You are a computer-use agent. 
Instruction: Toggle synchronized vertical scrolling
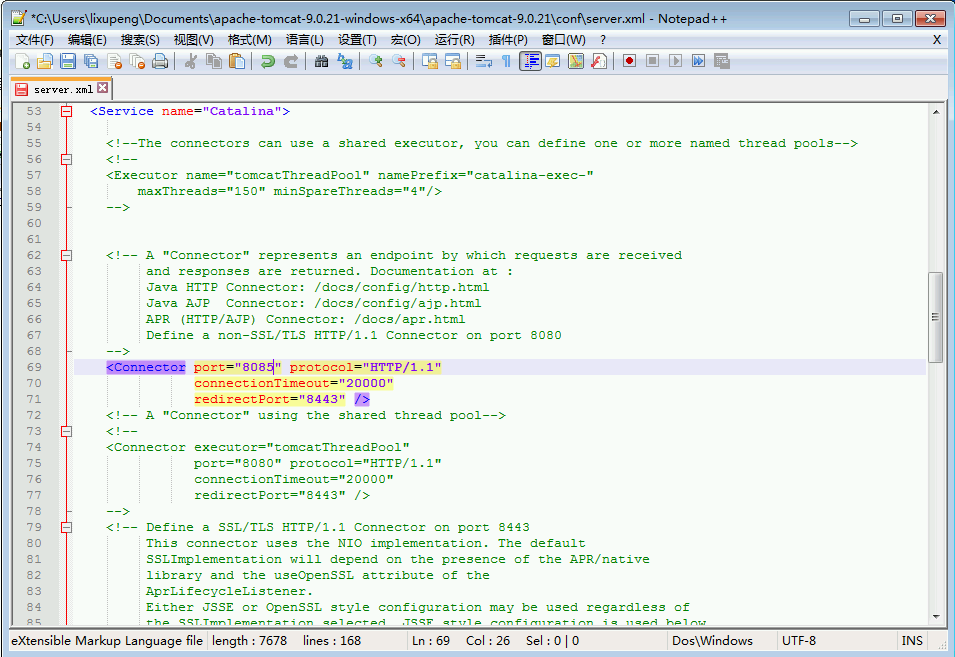tap(430, 61)
